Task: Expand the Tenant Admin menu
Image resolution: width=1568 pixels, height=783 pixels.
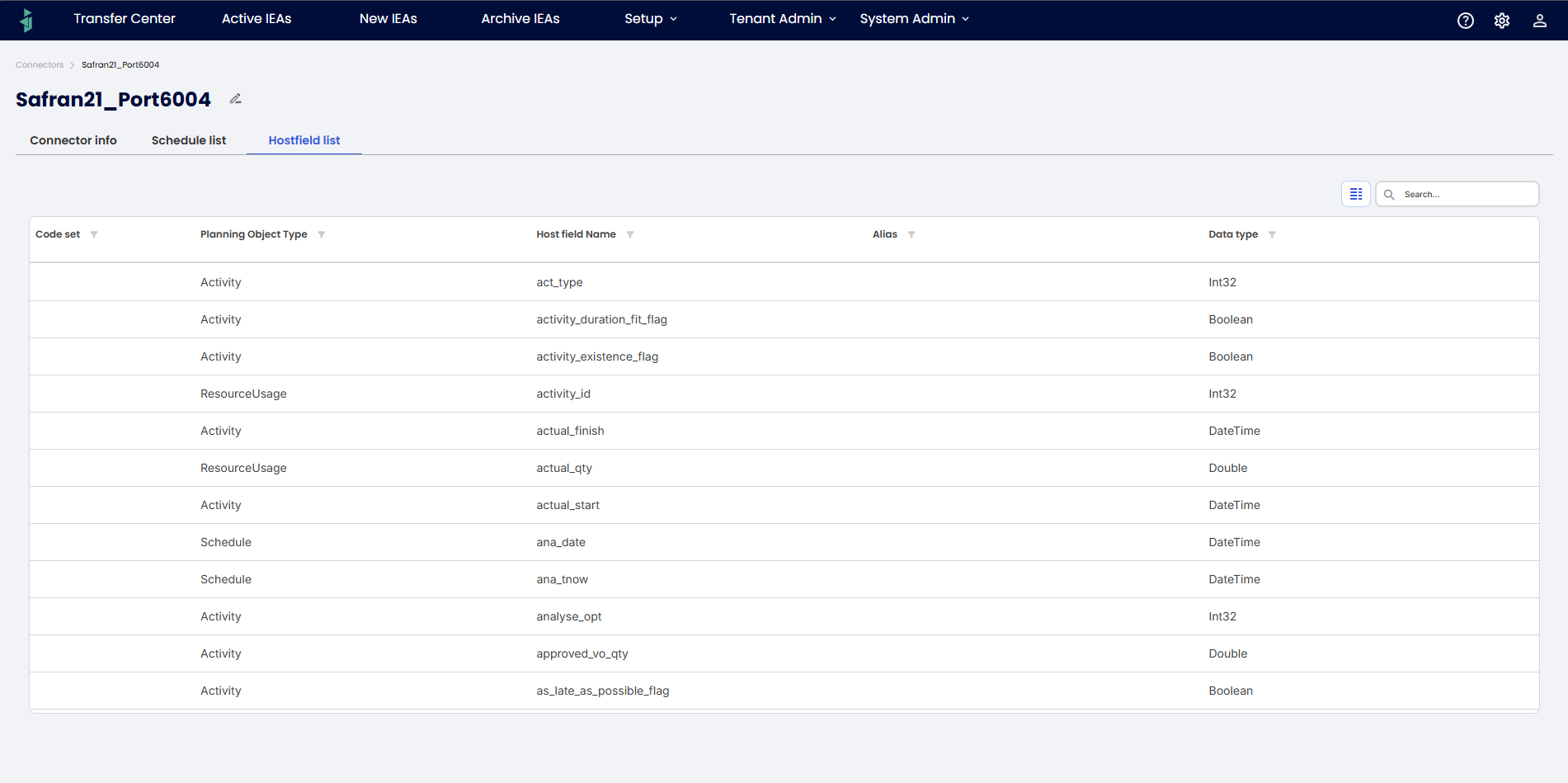Action: 783,19
